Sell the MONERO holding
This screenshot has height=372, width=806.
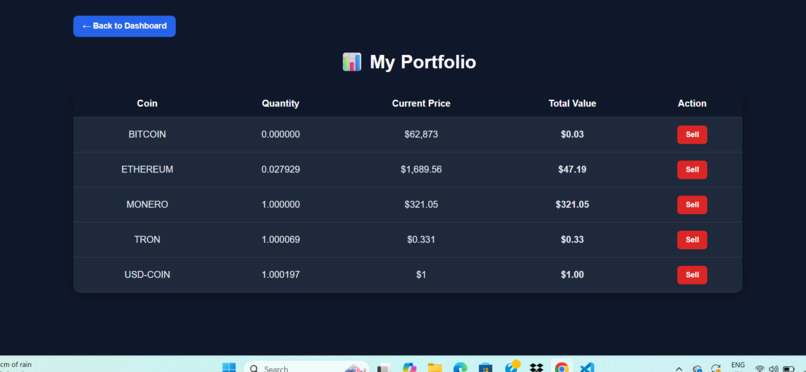pos(692,204)
